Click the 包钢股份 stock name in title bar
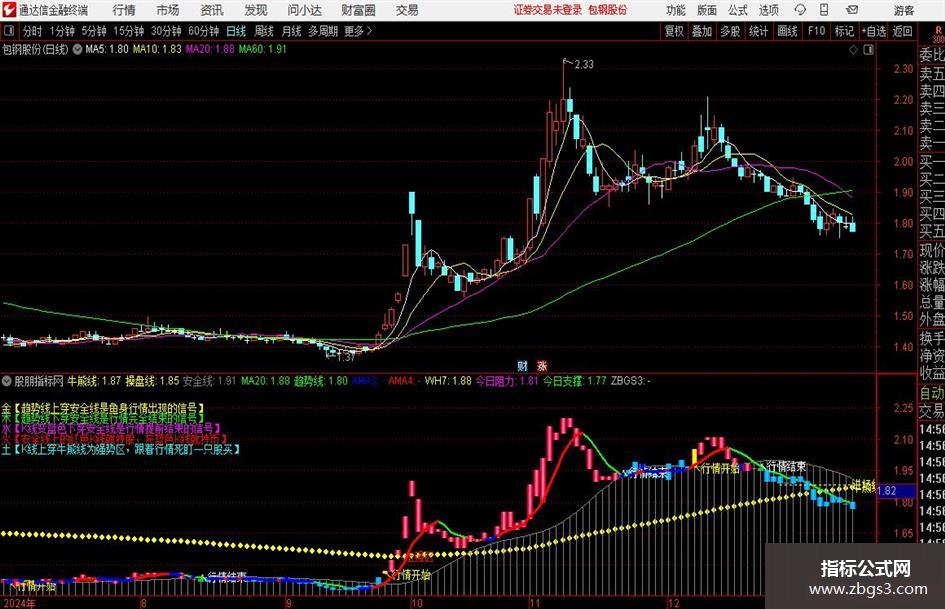945x609 pixels. point(608,10)
